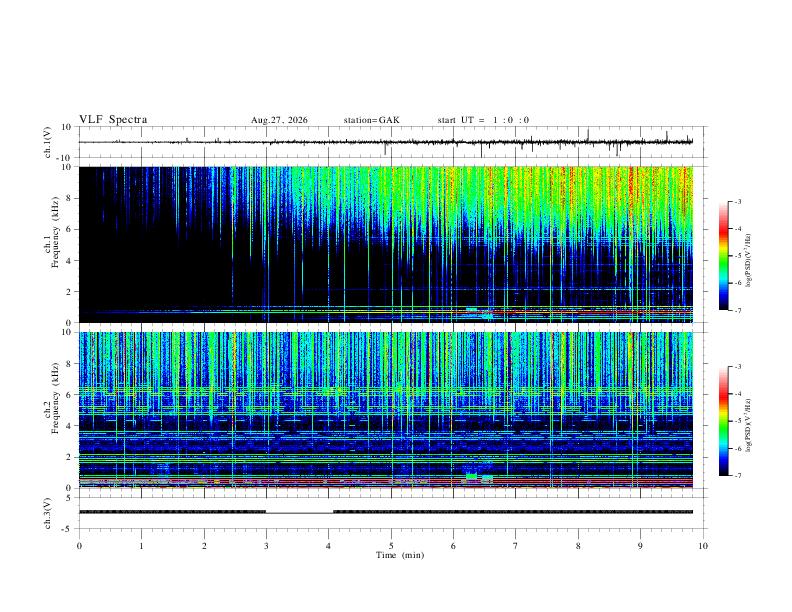Click the 5 minute tick on time axis
Viewport: 792px width, 612px height.
(x=391, y=546)
